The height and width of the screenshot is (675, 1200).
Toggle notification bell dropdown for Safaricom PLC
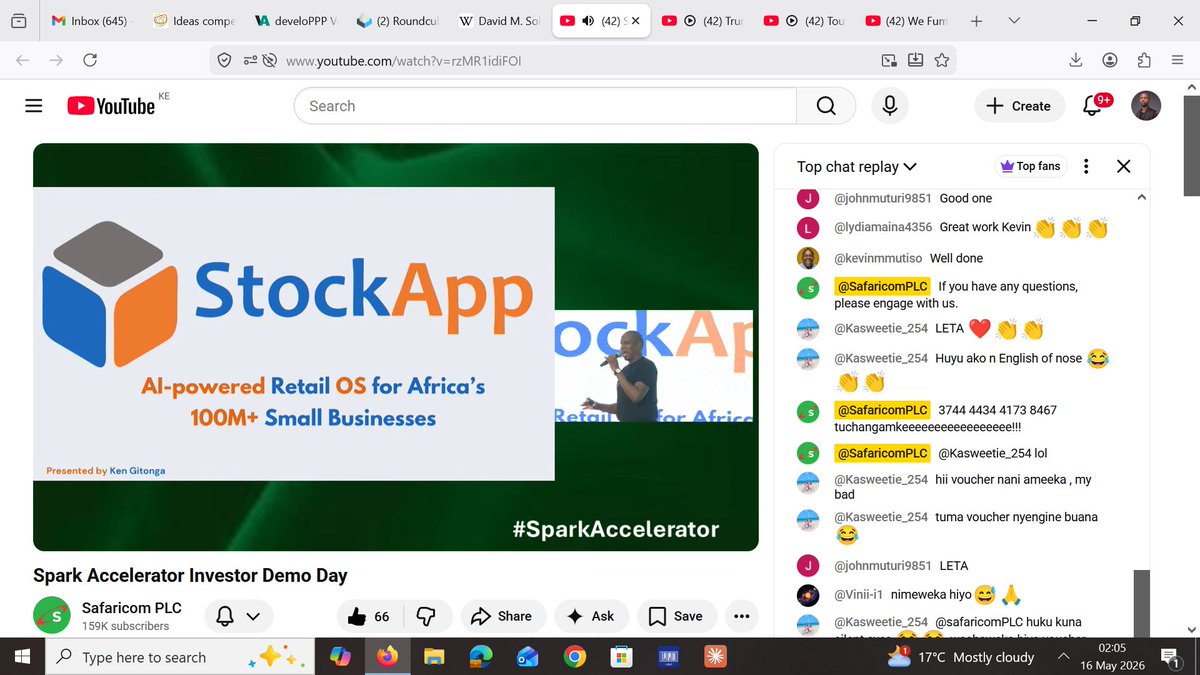click(238, 616)
